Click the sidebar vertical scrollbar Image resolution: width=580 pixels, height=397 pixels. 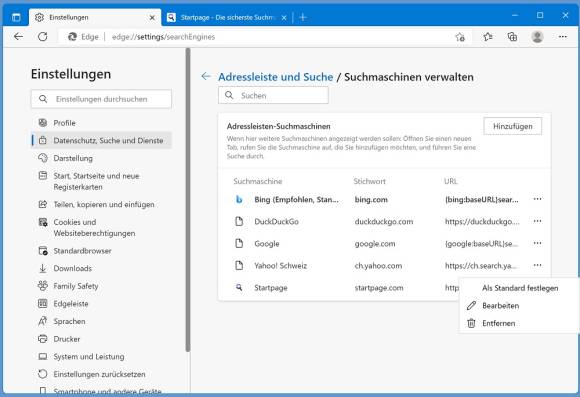[188, 200]
